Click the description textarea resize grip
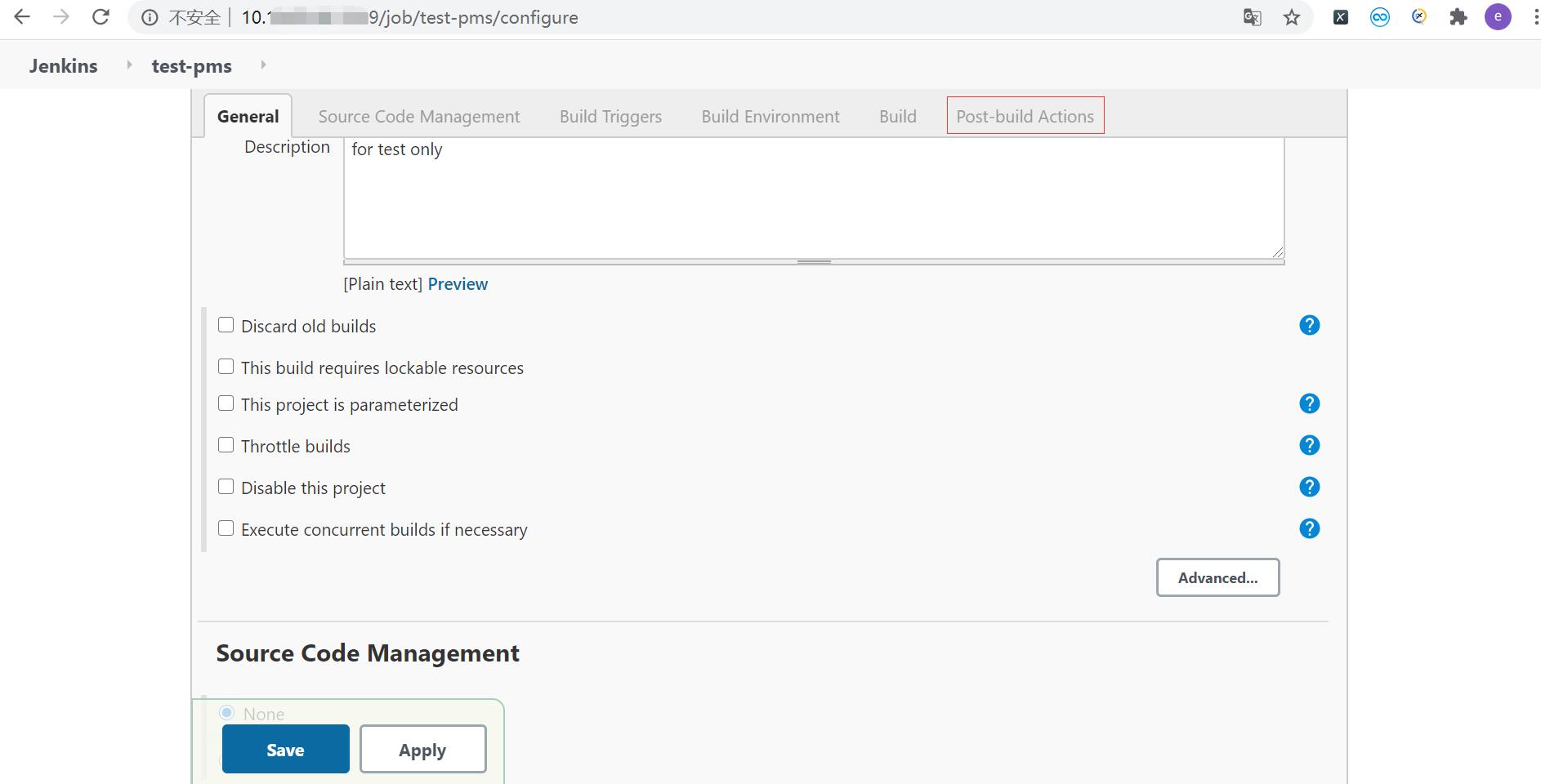 click(1277, 252)
